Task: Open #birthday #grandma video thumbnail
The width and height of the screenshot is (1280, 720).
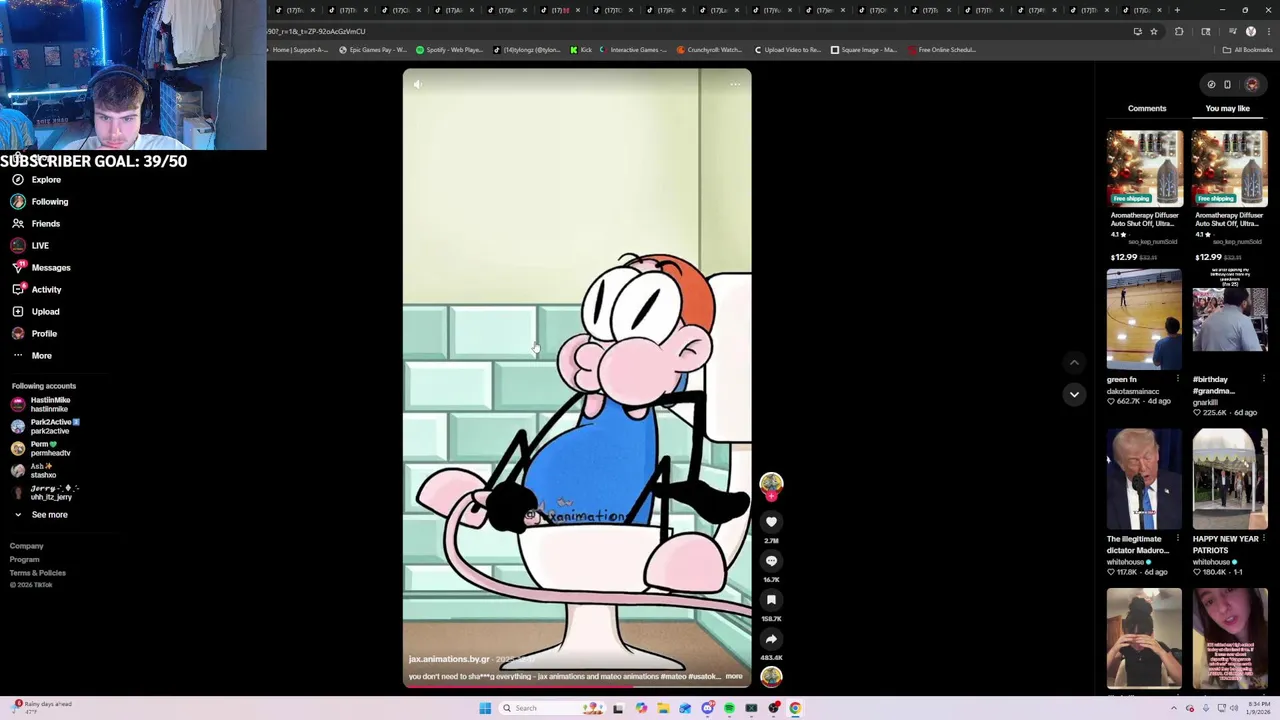Action: 1229,320
